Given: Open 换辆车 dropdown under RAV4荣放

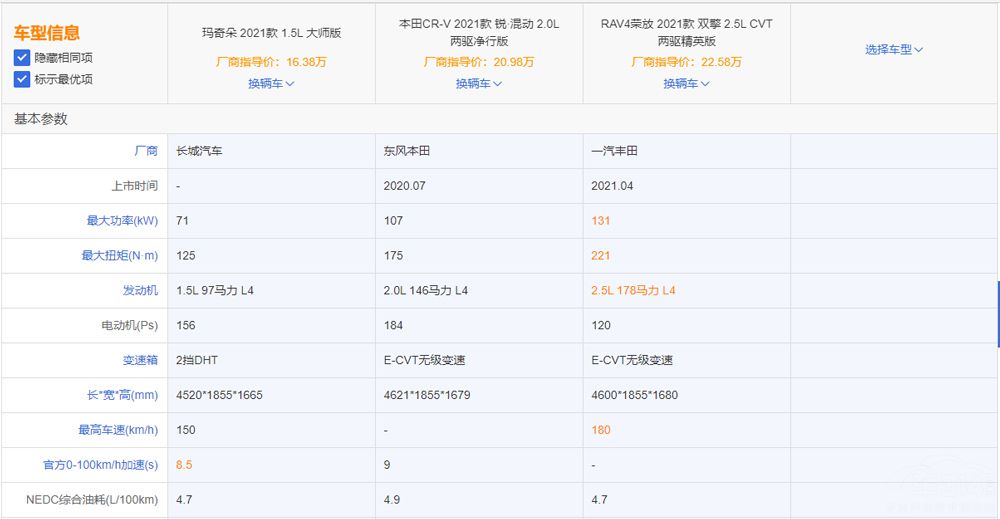Looking at the screenshot, I should point(686,84).
